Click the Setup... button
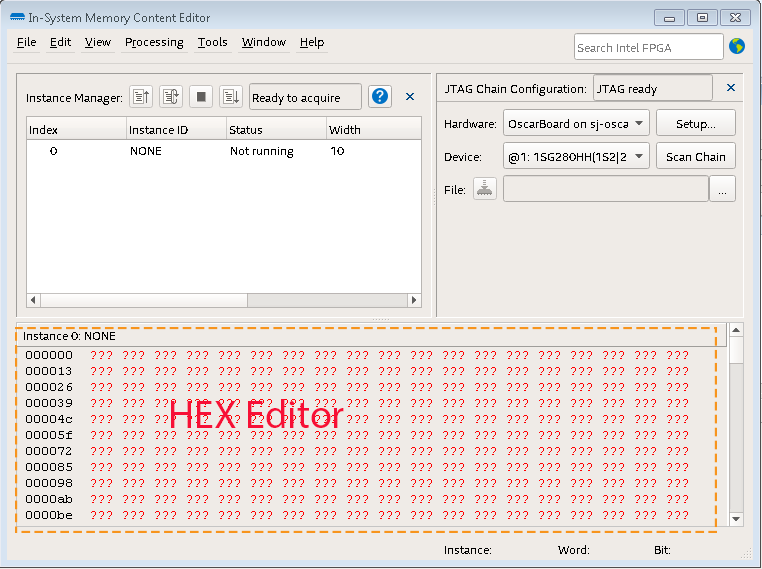The width and height of the screenshot is (762, 569). coord(695,124)
